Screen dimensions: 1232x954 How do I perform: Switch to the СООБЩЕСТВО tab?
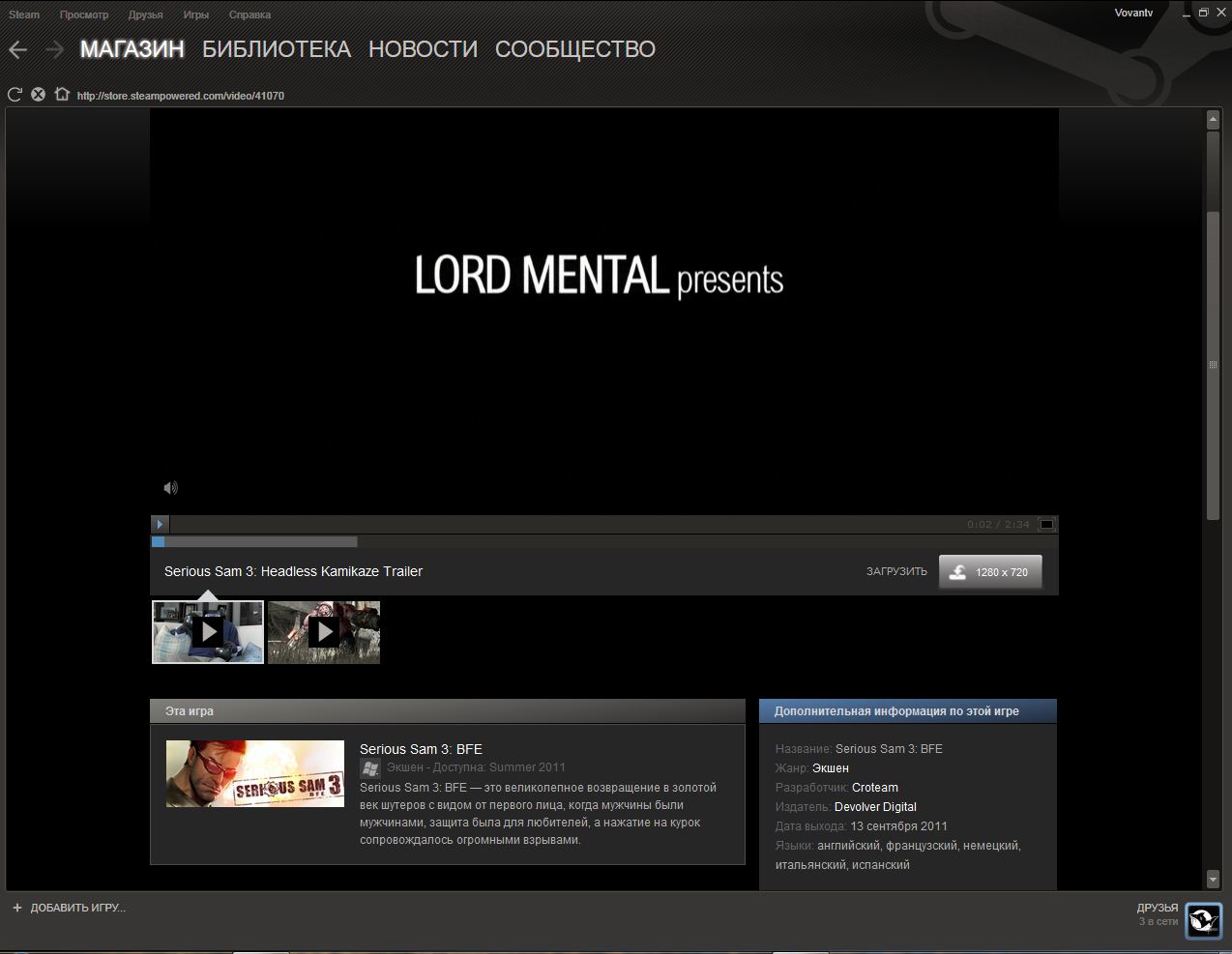(x=575, y=49)
